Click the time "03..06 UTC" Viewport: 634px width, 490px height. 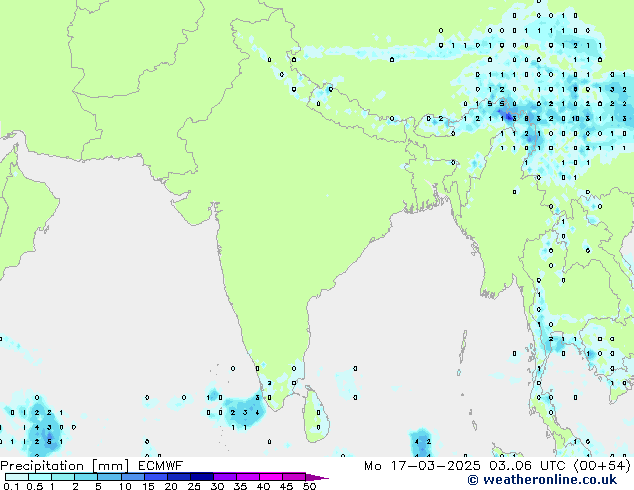point(528,466)
